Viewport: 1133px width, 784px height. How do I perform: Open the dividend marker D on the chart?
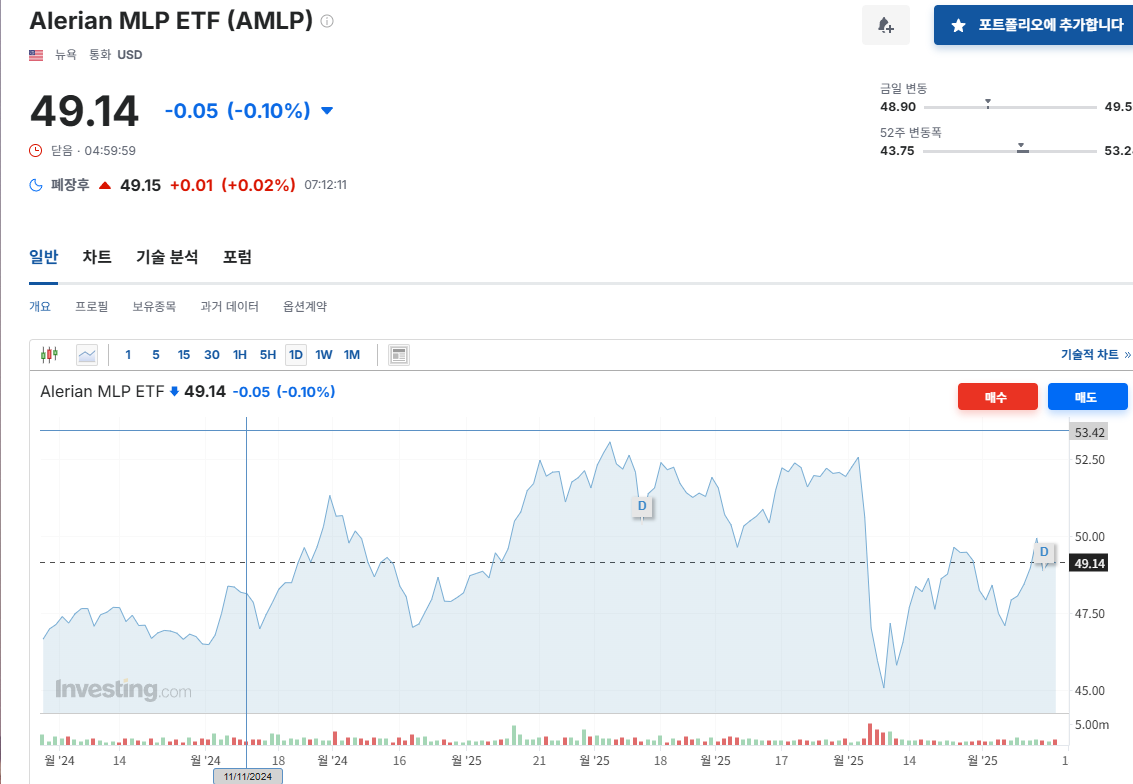pyautogui.click(x=641, y=507)
